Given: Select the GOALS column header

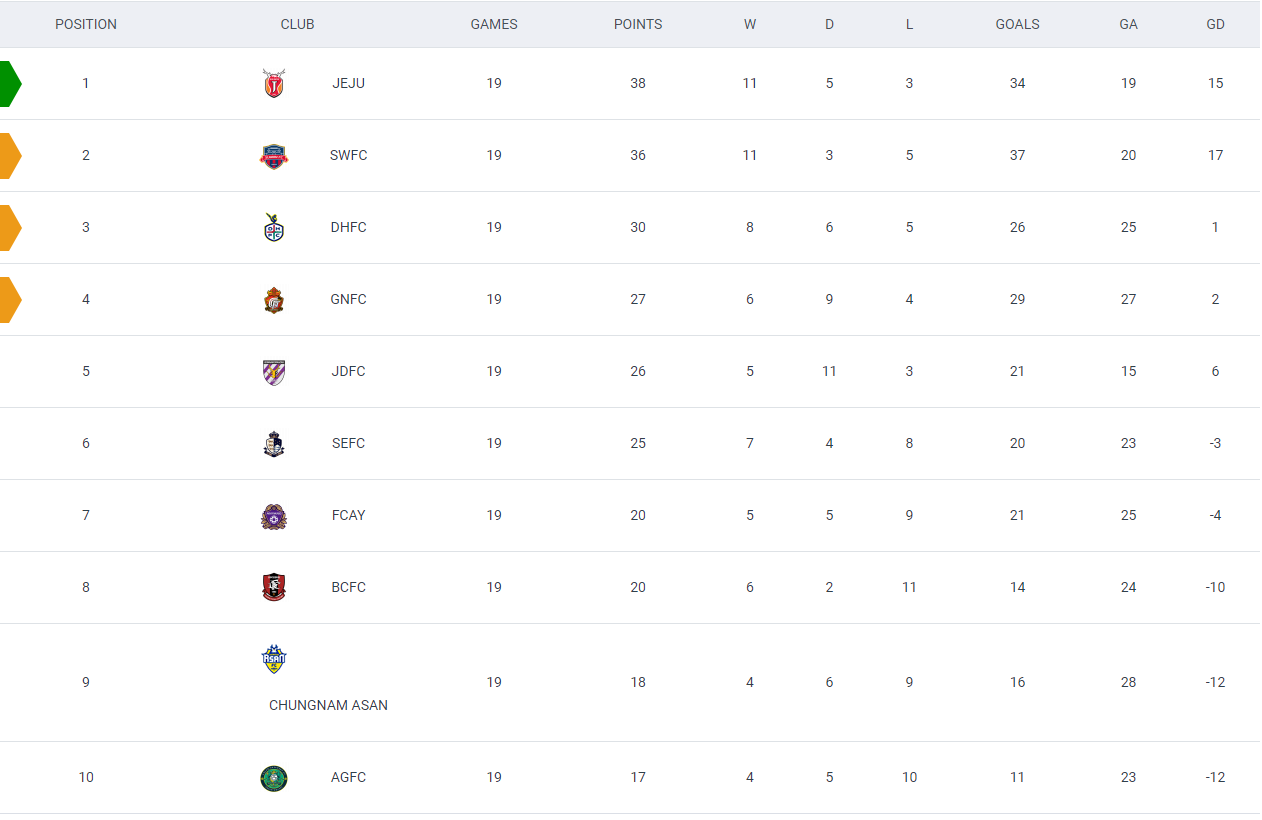Looking at the screenshot, I should [x=1018, y=24].
